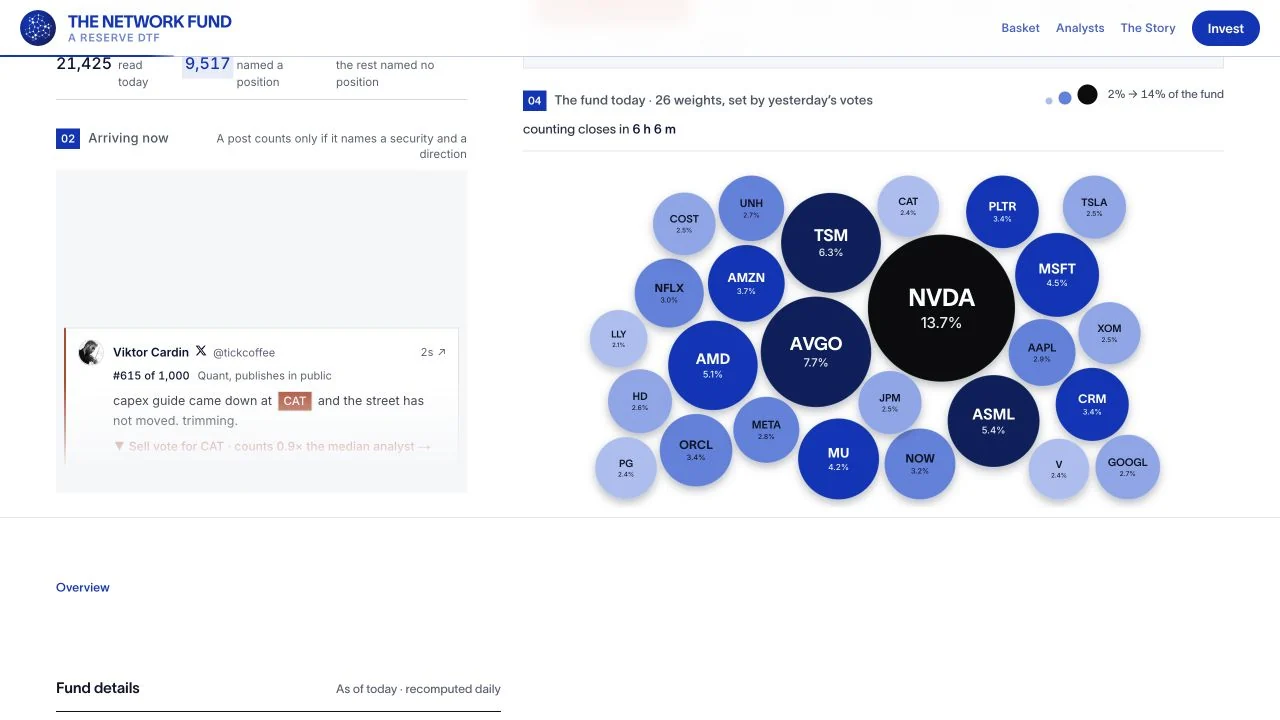Click the Invest button
The height and width of the screenshot is (720, 1280).
click(x=1225, y=28)
